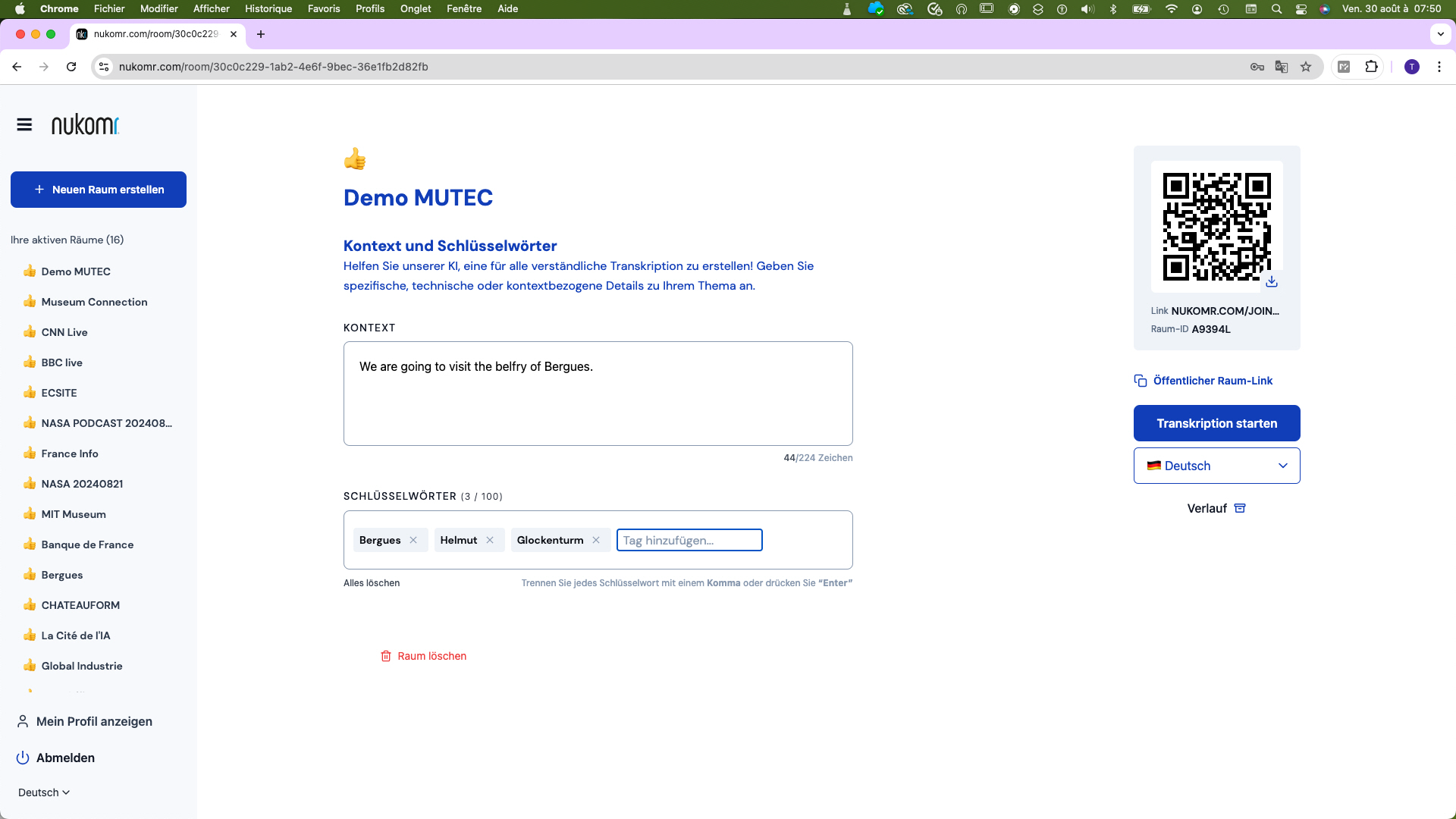
Task: Remove the Glockenturm keyword tag
Action: [596, 540]
